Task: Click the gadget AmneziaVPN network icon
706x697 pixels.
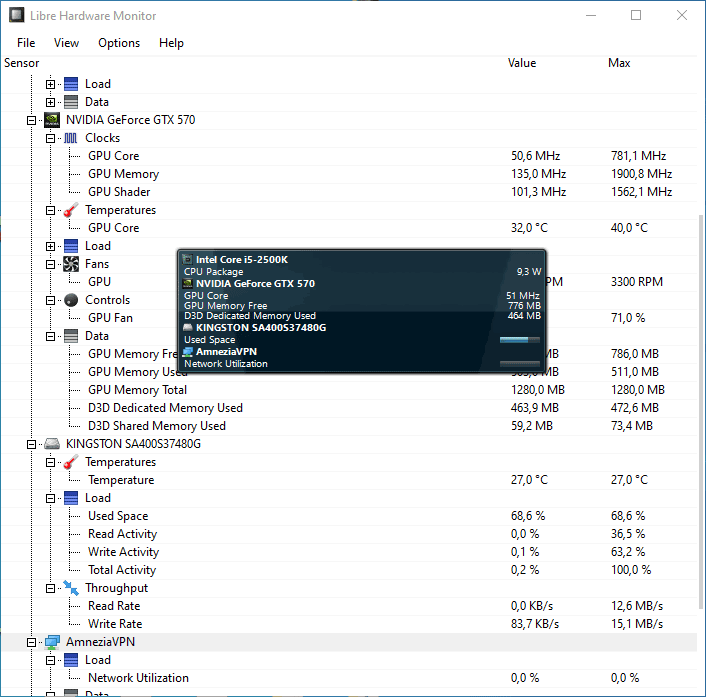Action: 187,352
